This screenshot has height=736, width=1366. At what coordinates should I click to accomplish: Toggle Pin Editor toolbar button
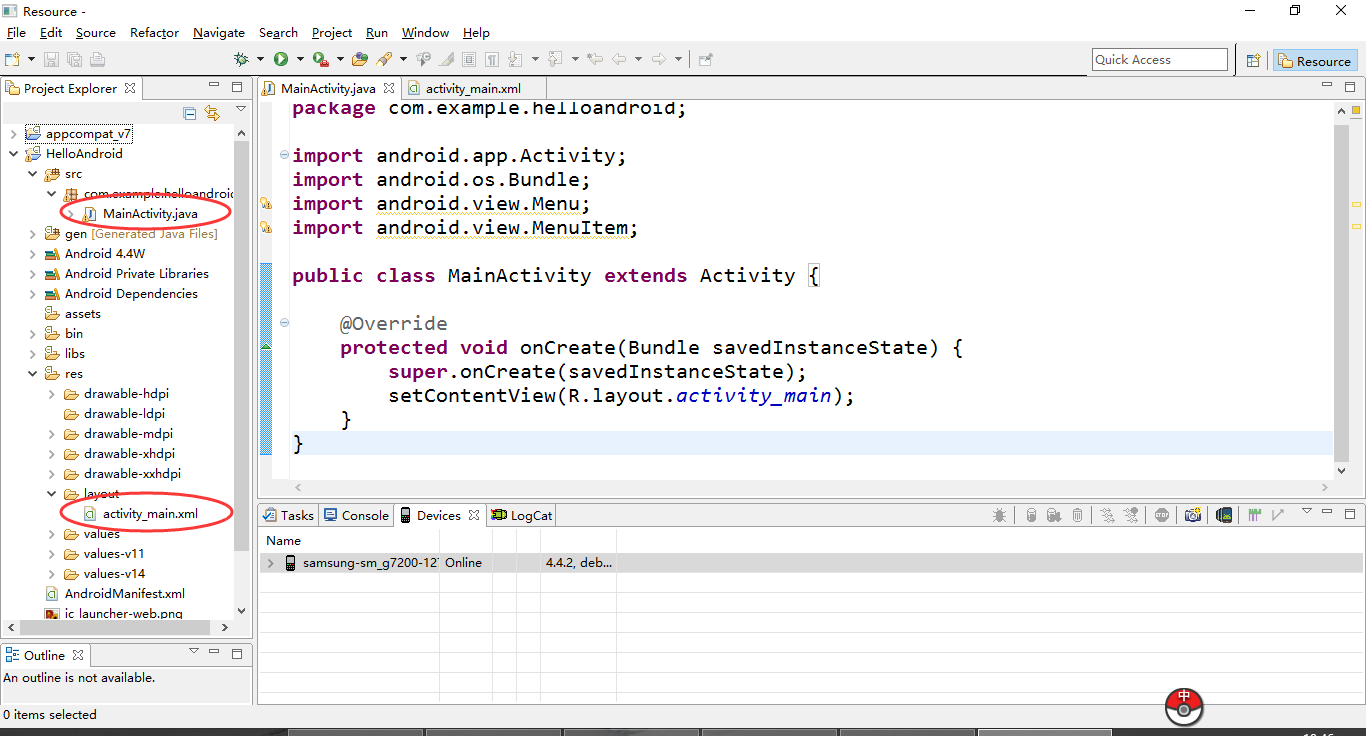(706, 60)
